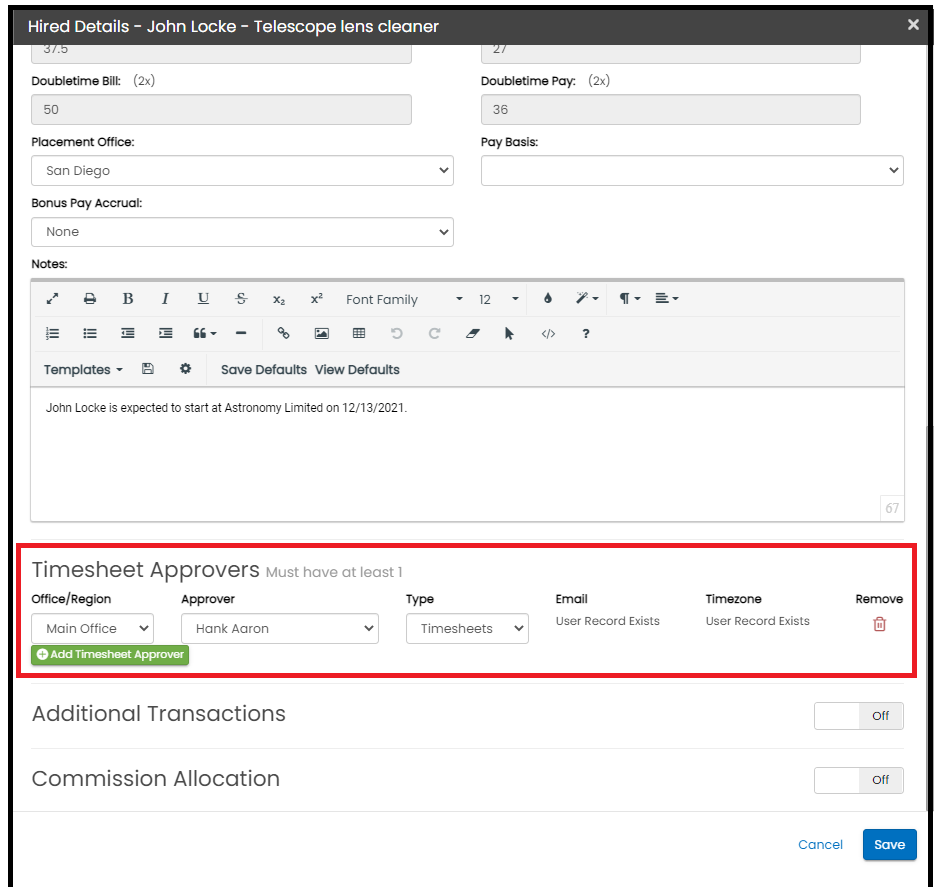947x887 pixels.
Task: Open the magic wand inline style menu
Action: [x=586, y=298]
